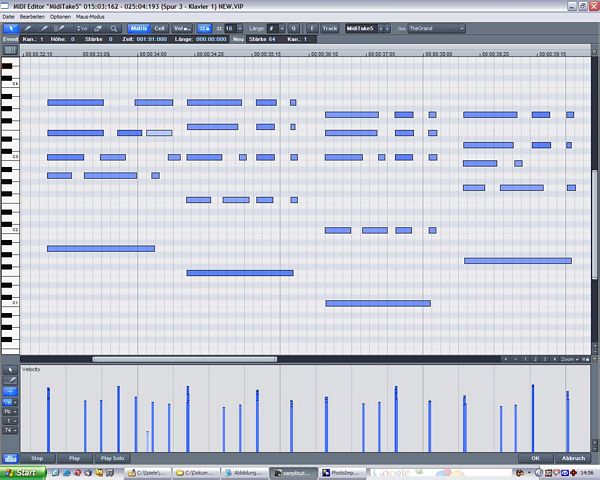
Task: Open the Windows Start button
Action: pos(23,473)
